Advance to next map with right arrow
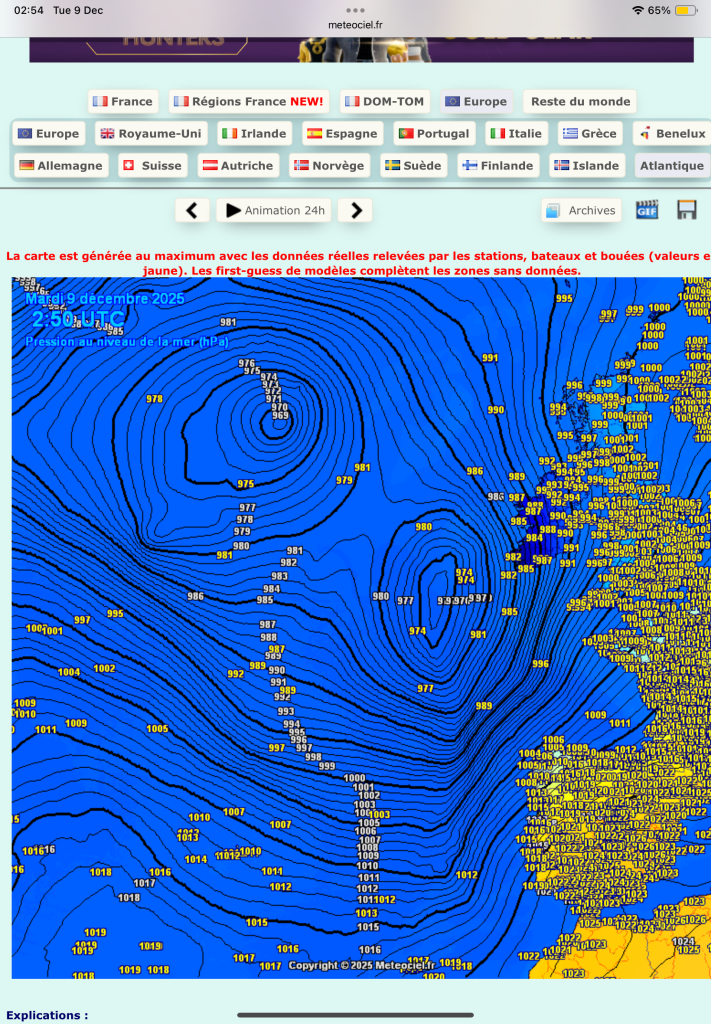The height and width of the screenshot is (1024, 711). (355, 210)
